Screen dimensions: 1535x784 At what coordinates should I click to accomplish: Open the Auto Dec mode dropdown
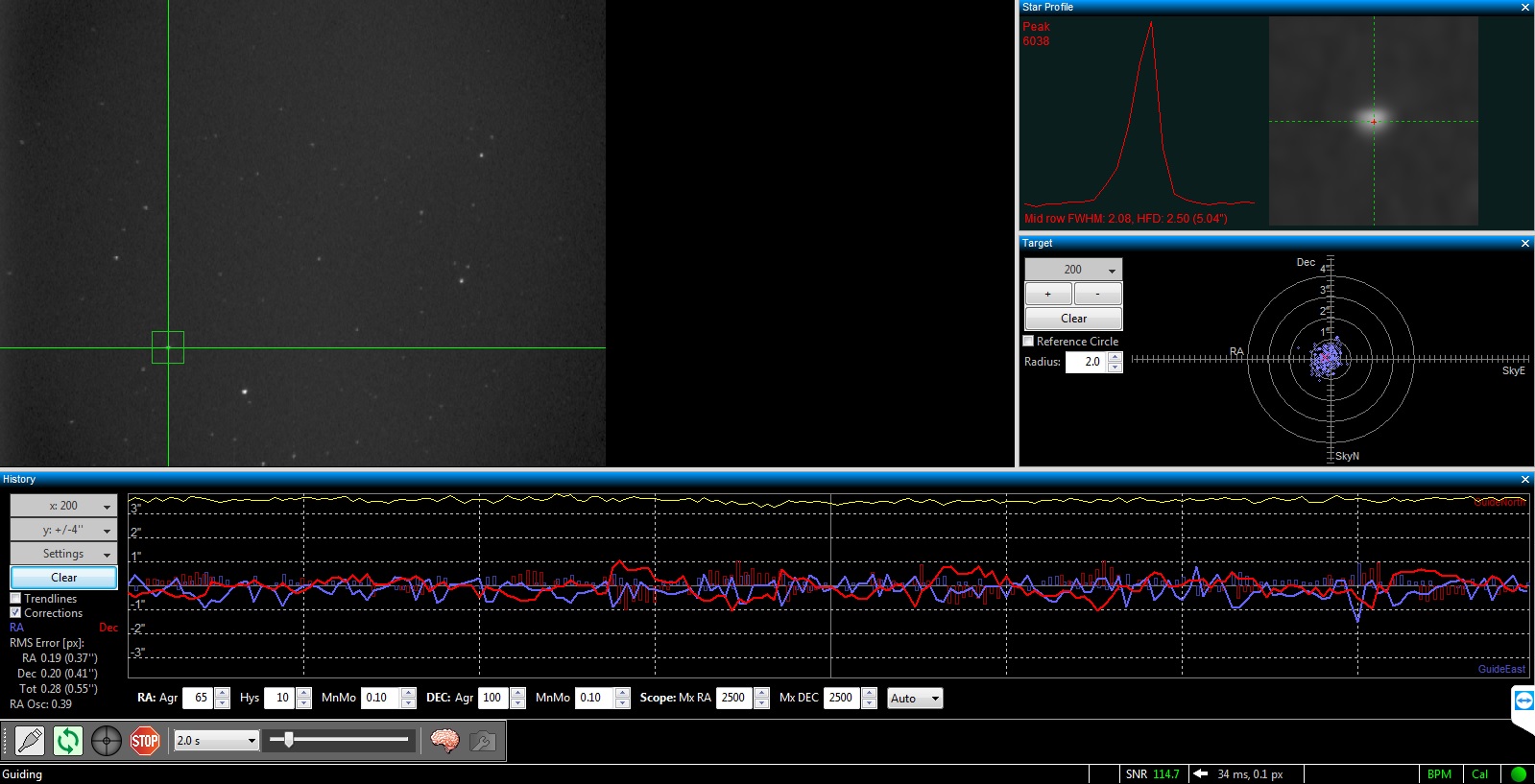click(x=915, y=699)
